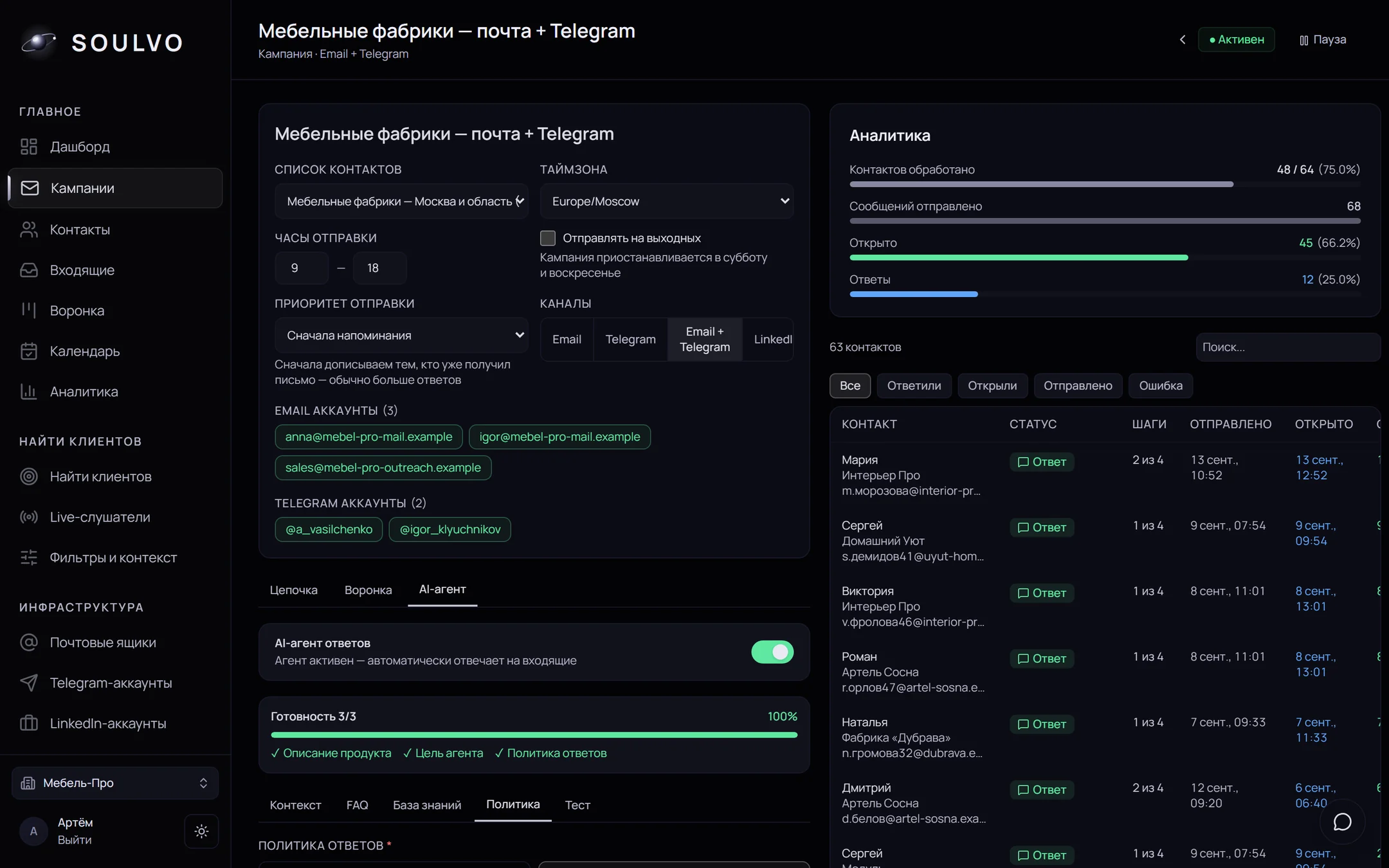This screenshot has width=1389, height=868.
Task: Open the Список контактов dropdown
Action: 402,201
